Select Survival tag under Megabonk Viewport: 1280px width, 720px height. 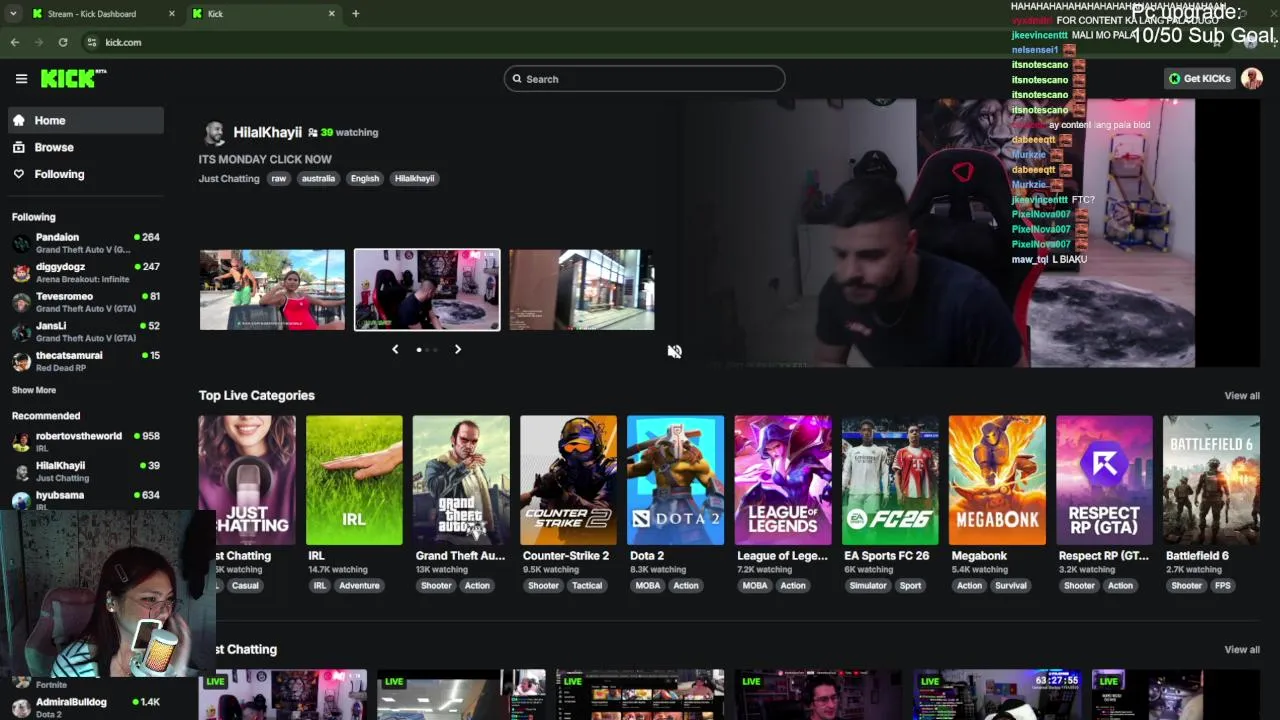tap(1011, 586)
